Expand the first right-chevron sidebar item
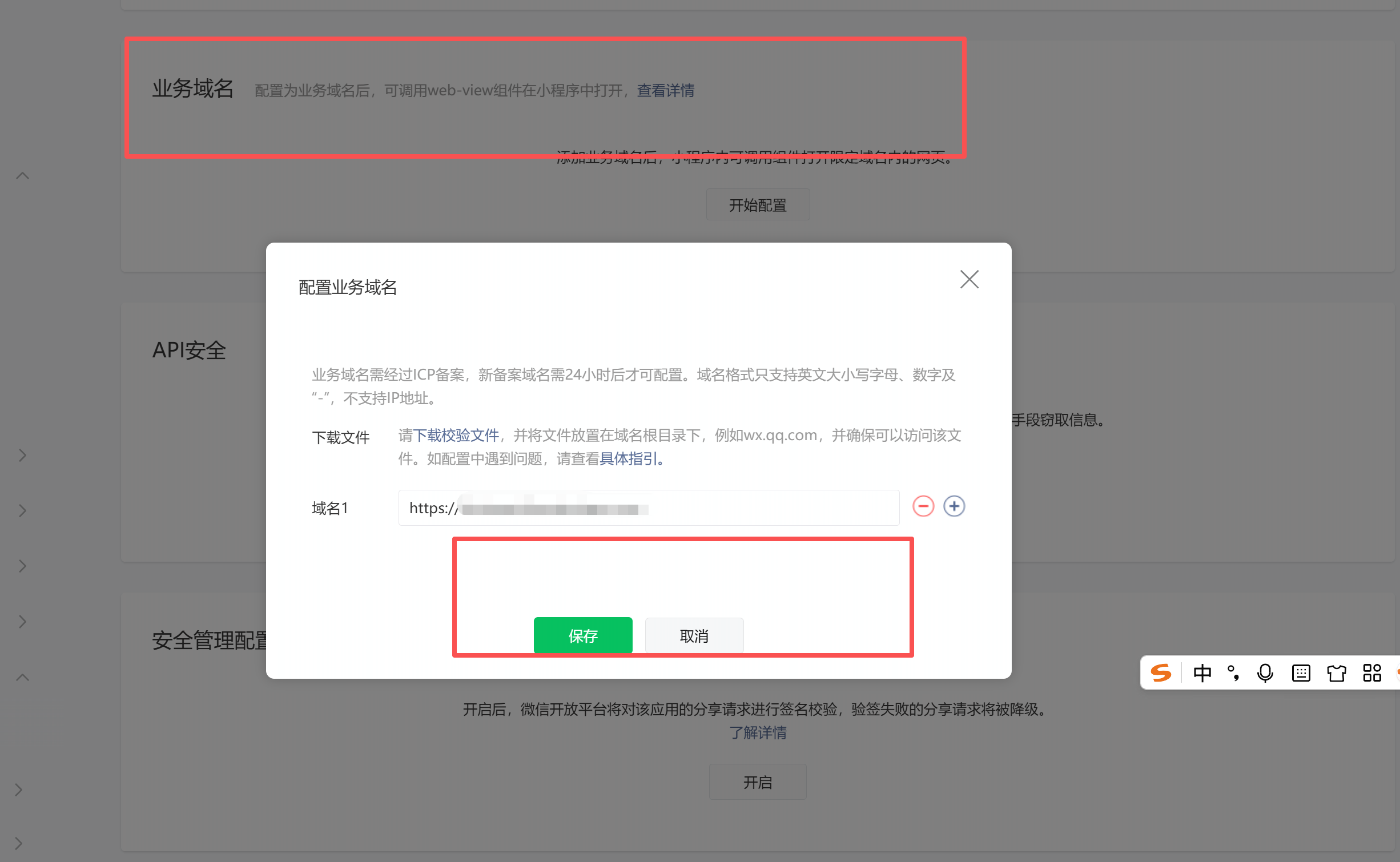 tap(22, 456)
